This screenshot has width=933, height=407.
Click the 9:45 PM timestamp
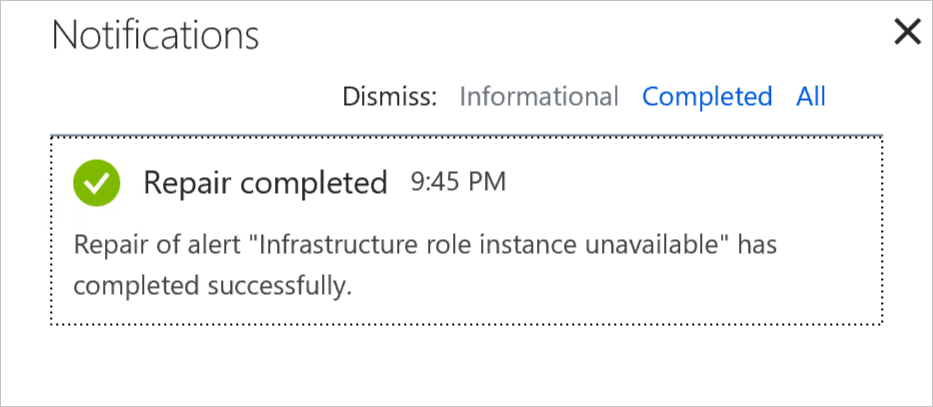458,182
